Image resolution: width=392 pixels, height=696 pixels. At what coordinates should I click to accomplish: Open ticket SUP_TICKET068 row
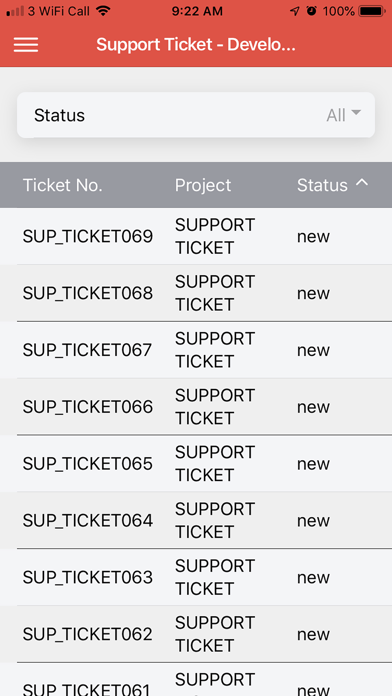click(196, 293)
